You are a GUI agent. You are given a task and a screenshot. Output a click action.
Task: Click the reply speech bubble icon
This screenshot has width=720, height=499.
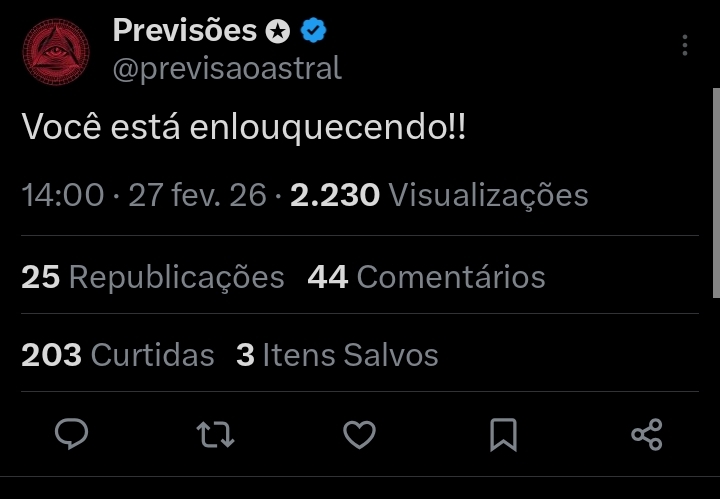70,434
